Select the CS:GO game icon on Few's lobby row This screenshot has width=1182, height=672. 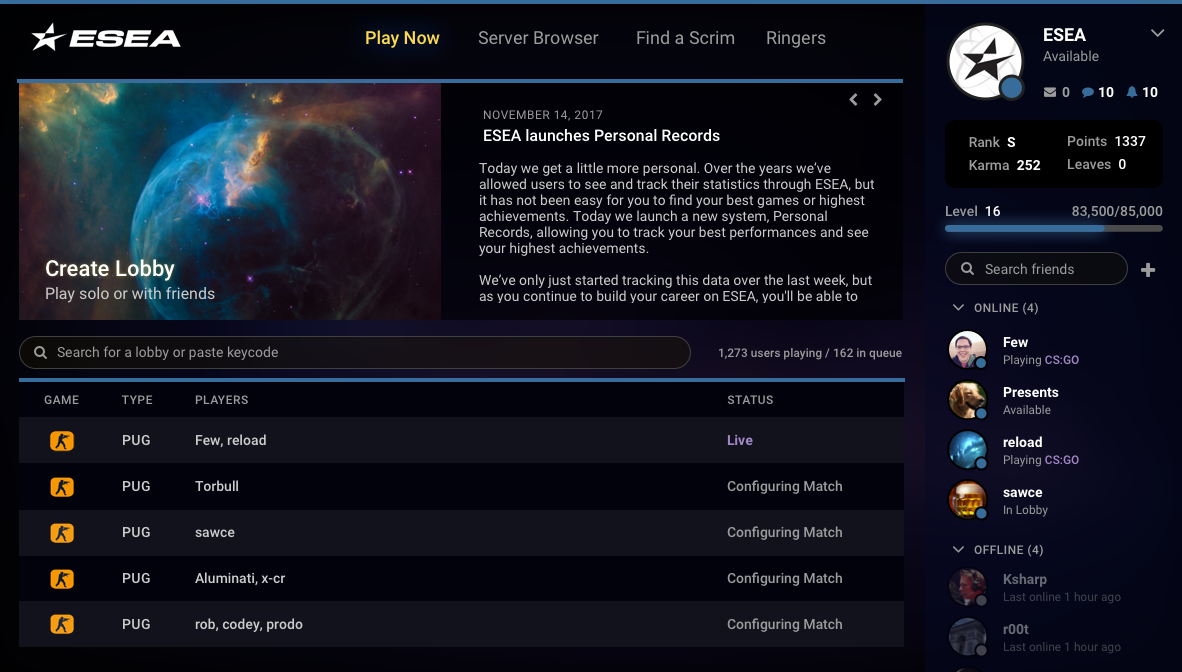click(x=62, y=440)
